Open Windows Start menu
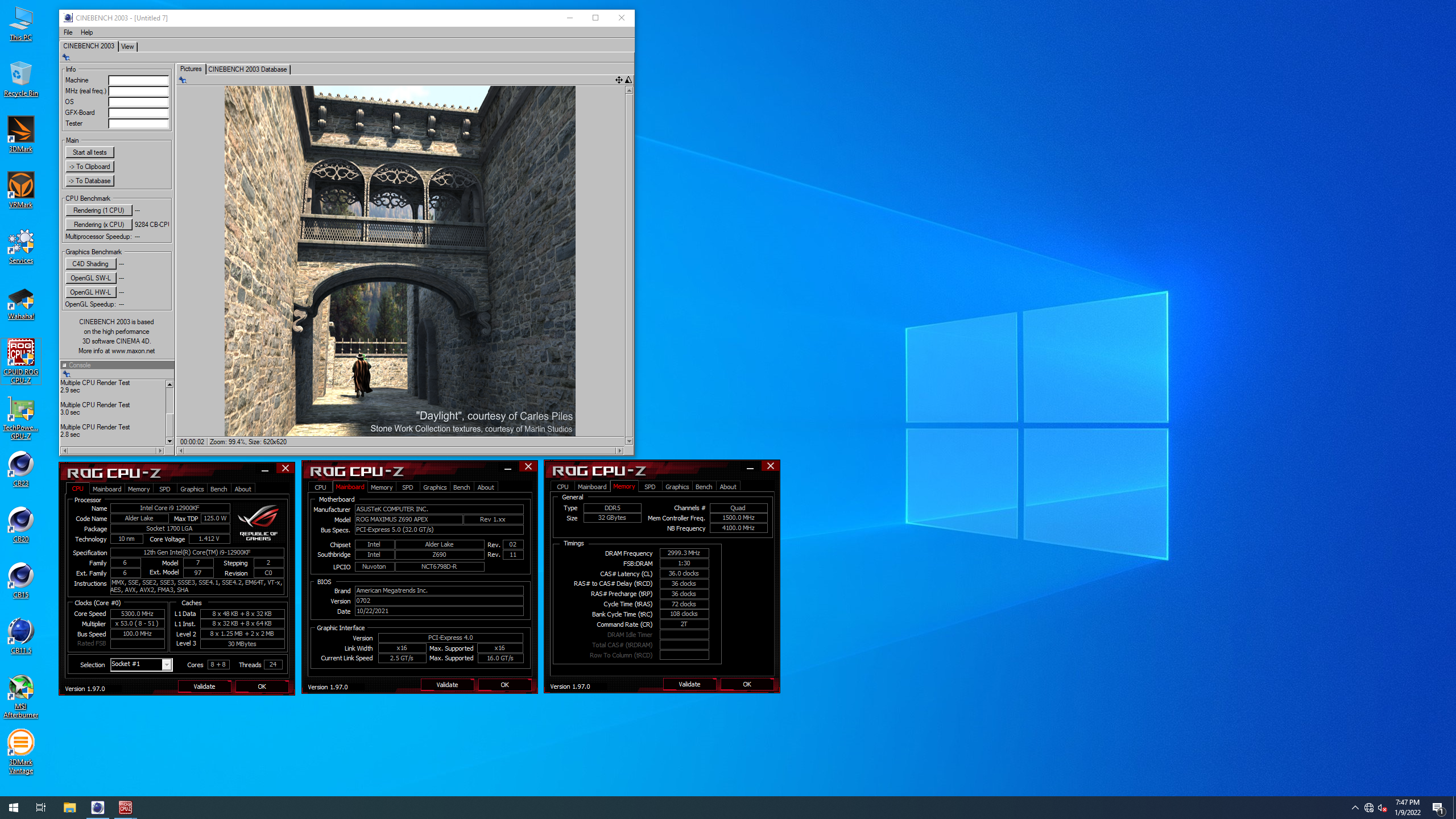 tap(14, 808)
